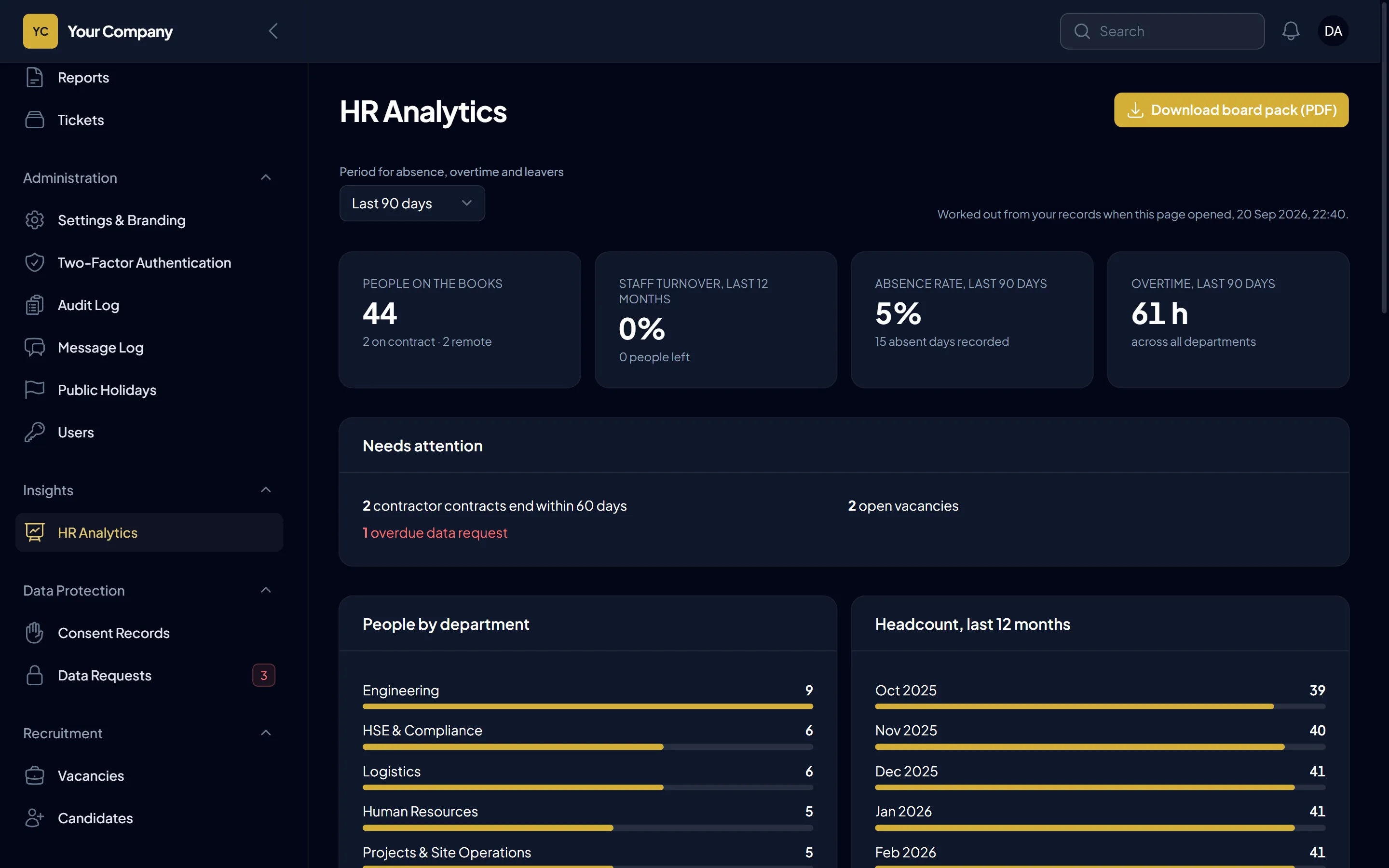
Task: Collapse the Insights section
Action: point(266,489)
